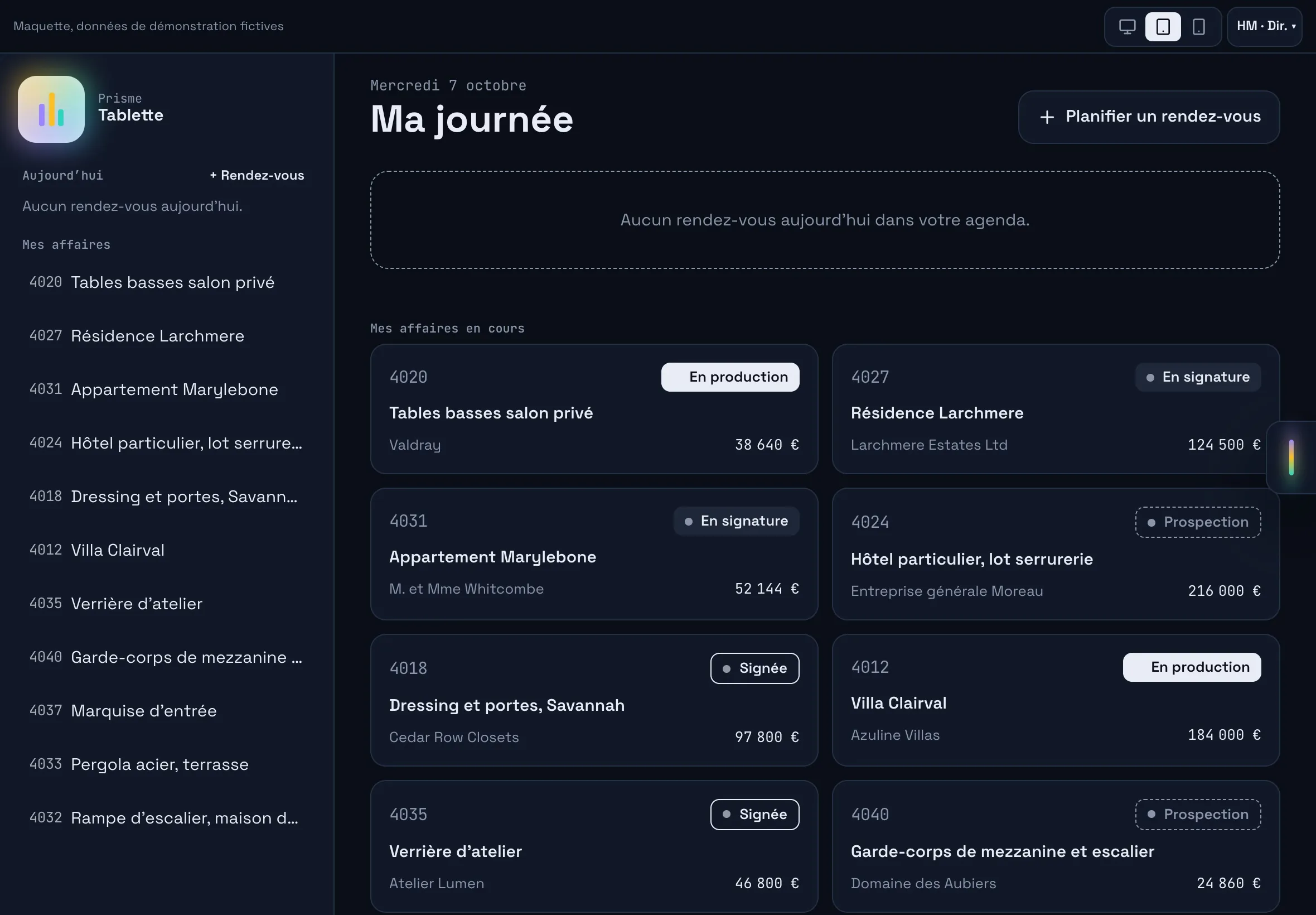Viewport: 1316px width, 915px height.
Task: Open the Tables basses salon privé card
Action: pyautogui.click(x=594, y=409)
